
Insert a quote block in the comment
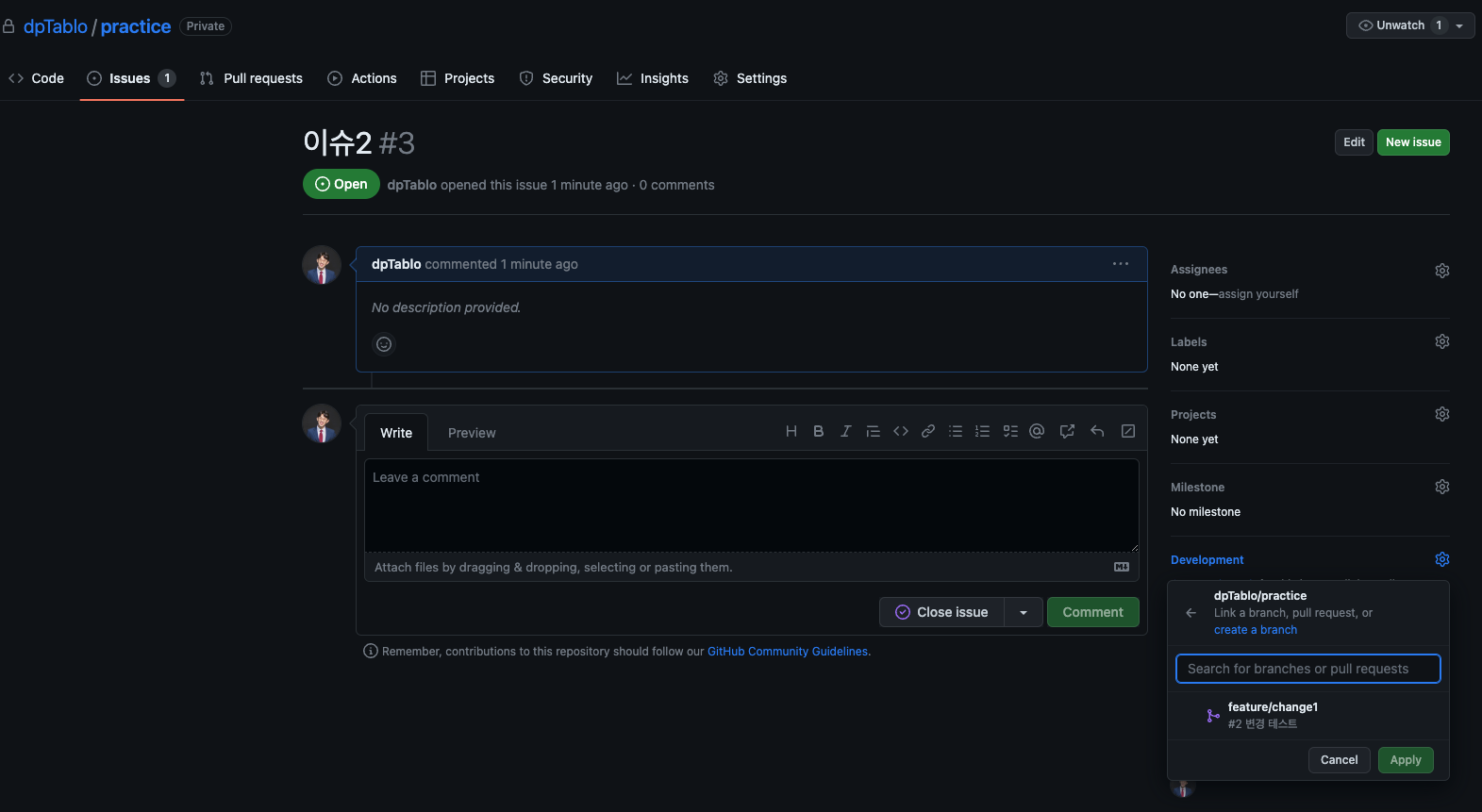[874, 432]
